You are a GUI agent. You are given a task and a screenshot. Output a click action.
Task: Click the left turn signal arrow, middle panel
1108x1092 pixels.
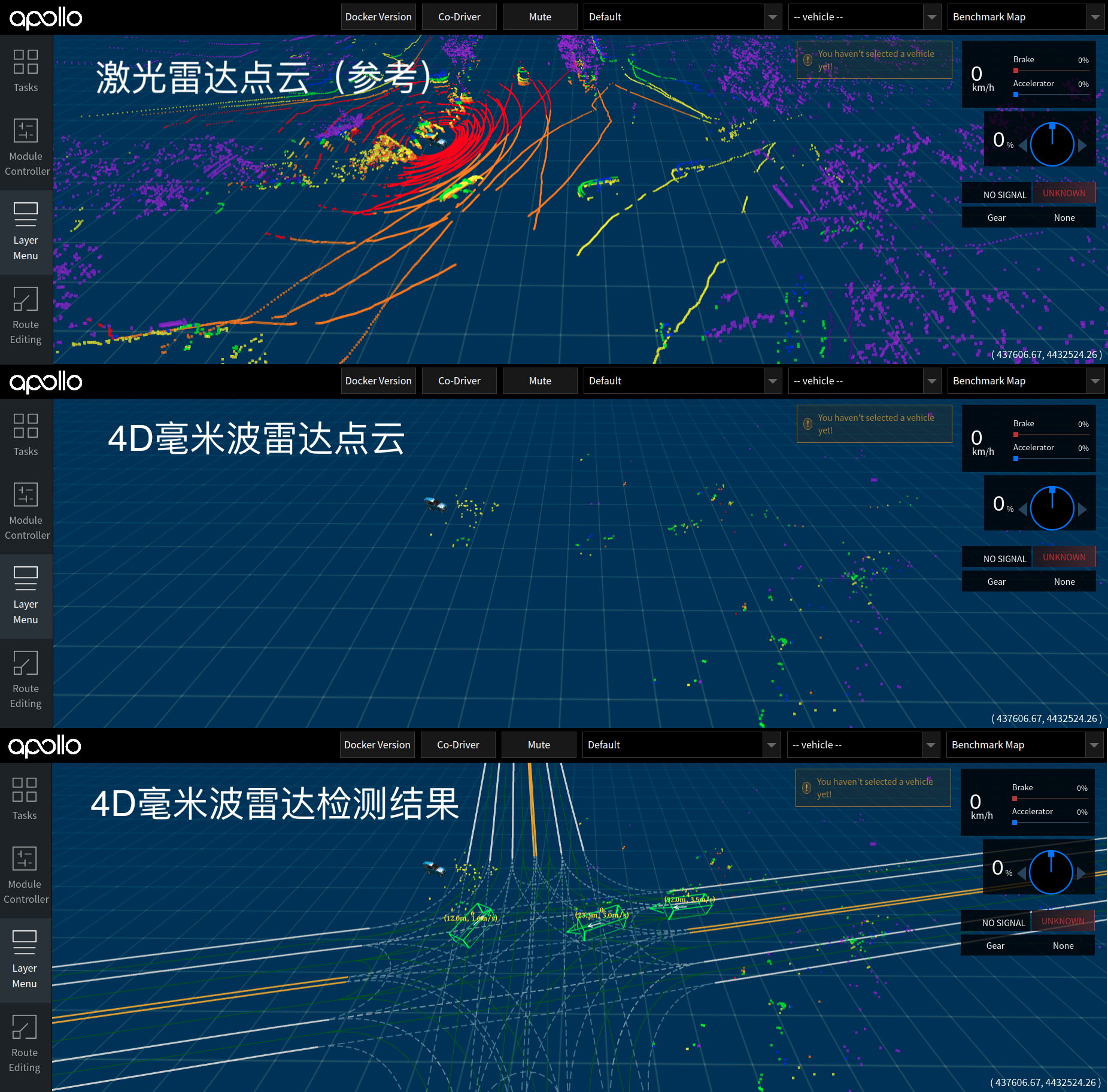1023,509
